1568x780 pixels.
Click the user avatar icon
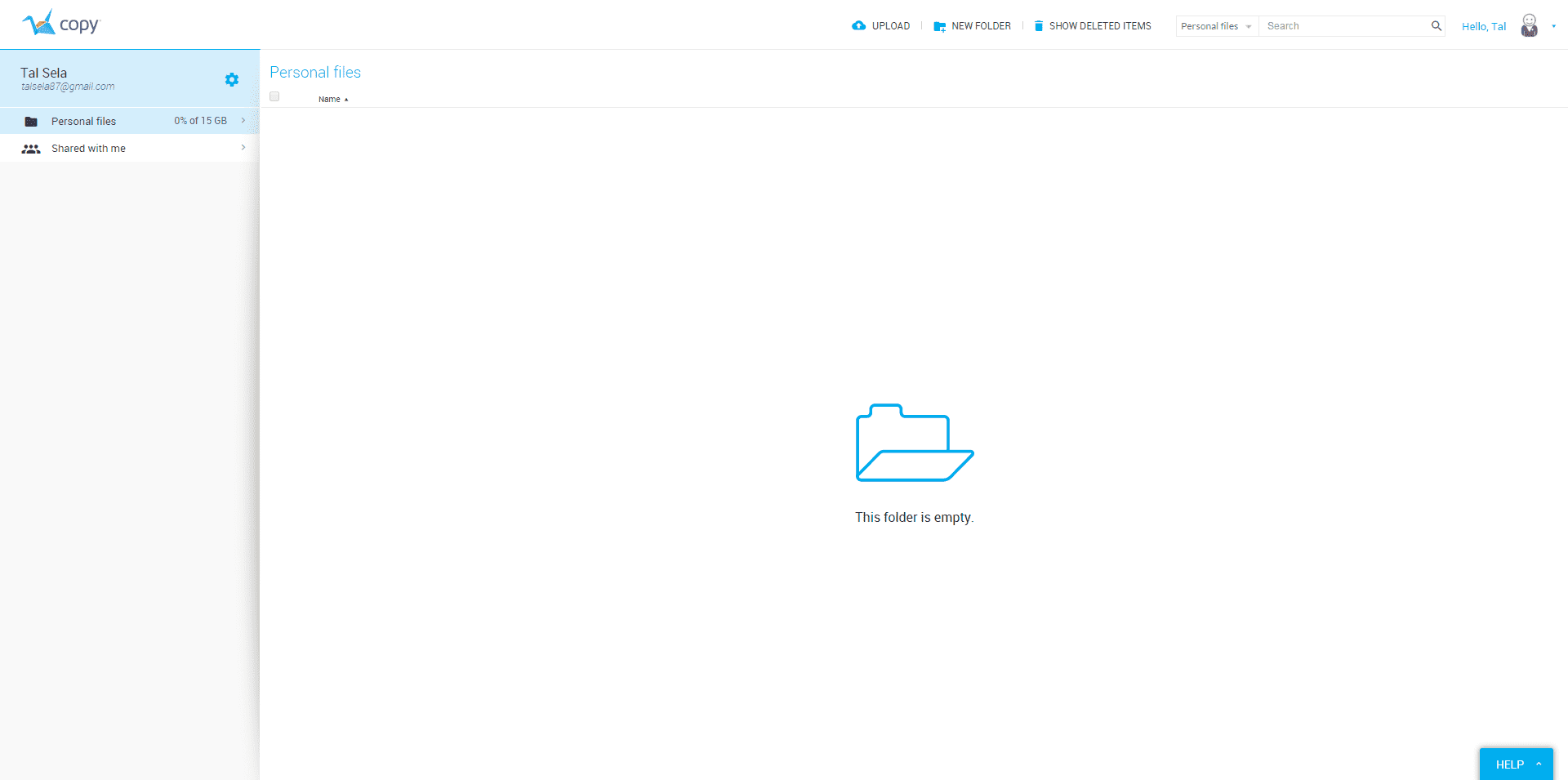1530,25
